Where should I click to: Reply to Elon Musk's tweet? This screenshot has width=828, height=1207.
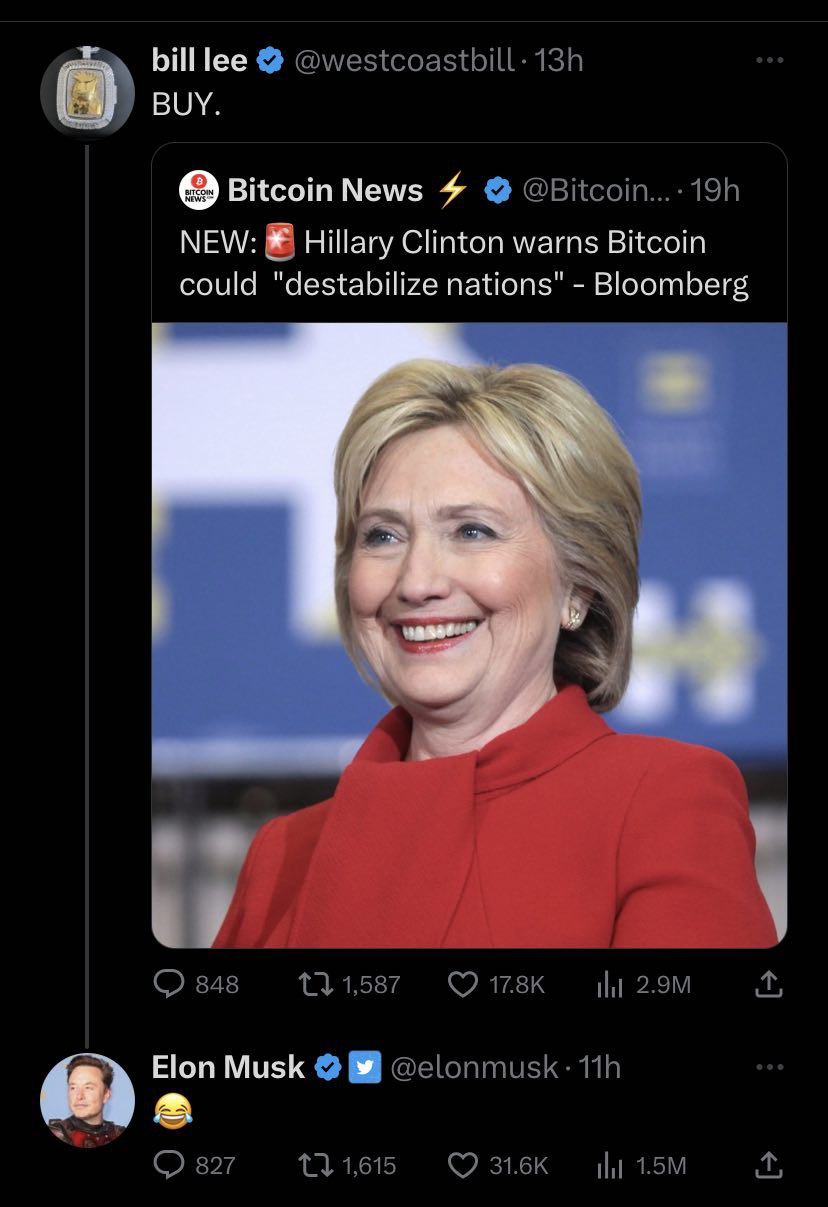click(x=194, y=1165)
